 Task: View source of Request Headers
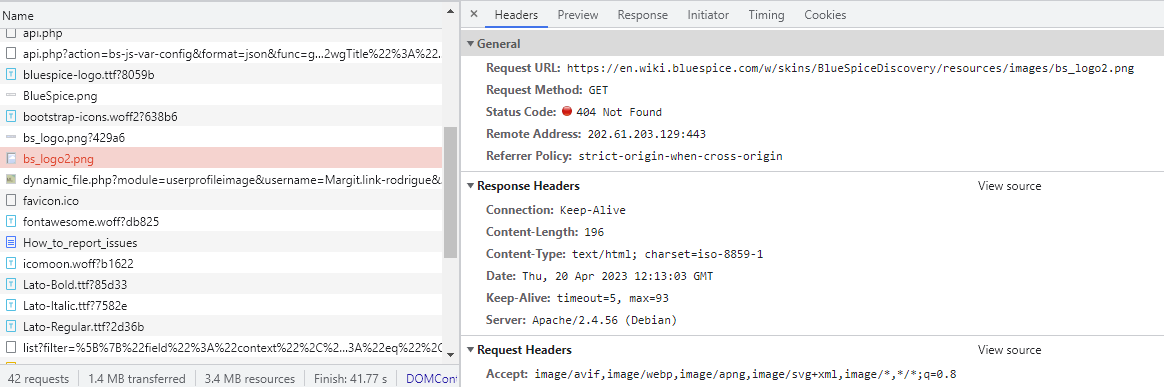point(1010,350)
